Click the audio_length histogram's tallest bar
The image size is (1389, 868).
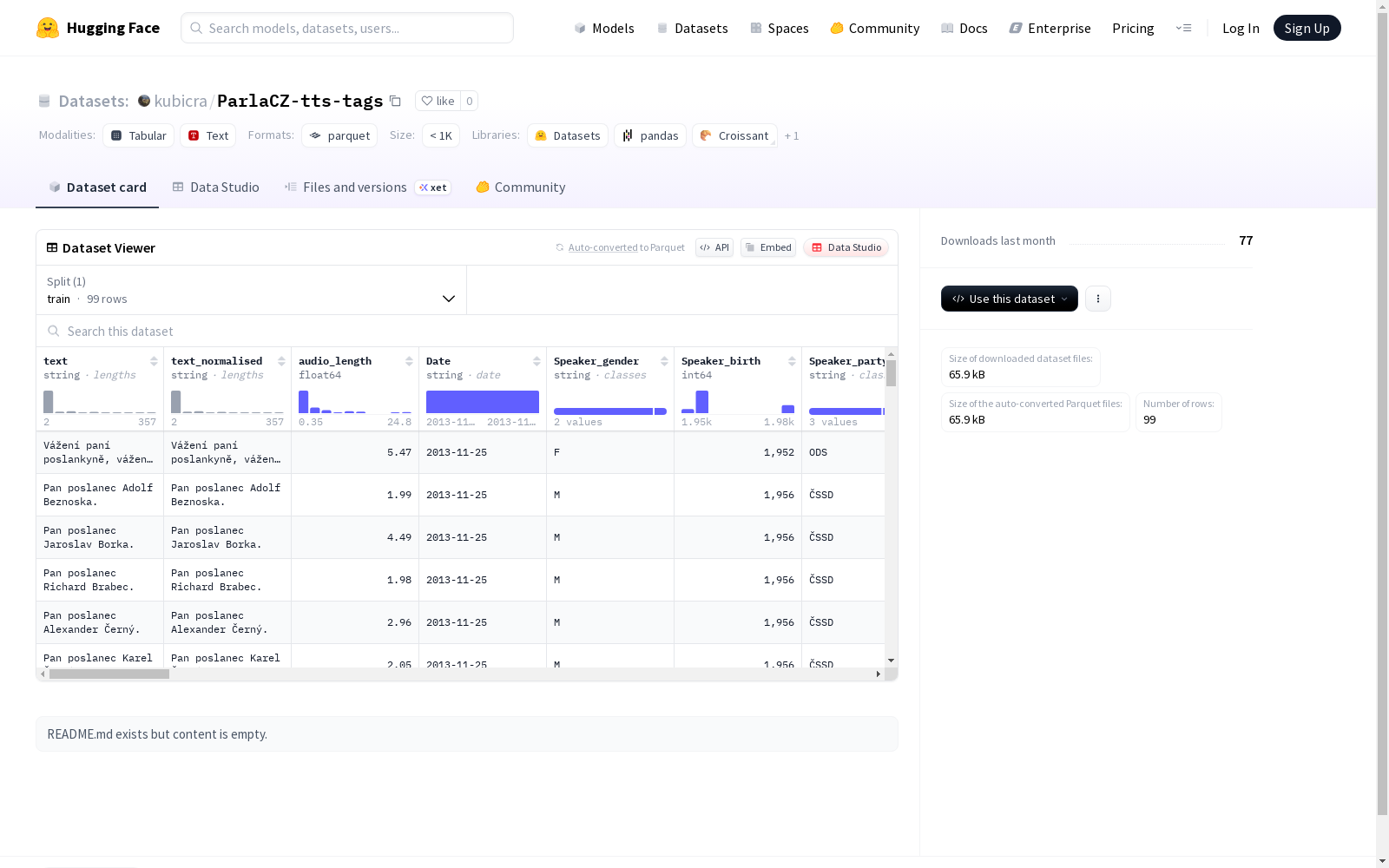click(304, 402)
